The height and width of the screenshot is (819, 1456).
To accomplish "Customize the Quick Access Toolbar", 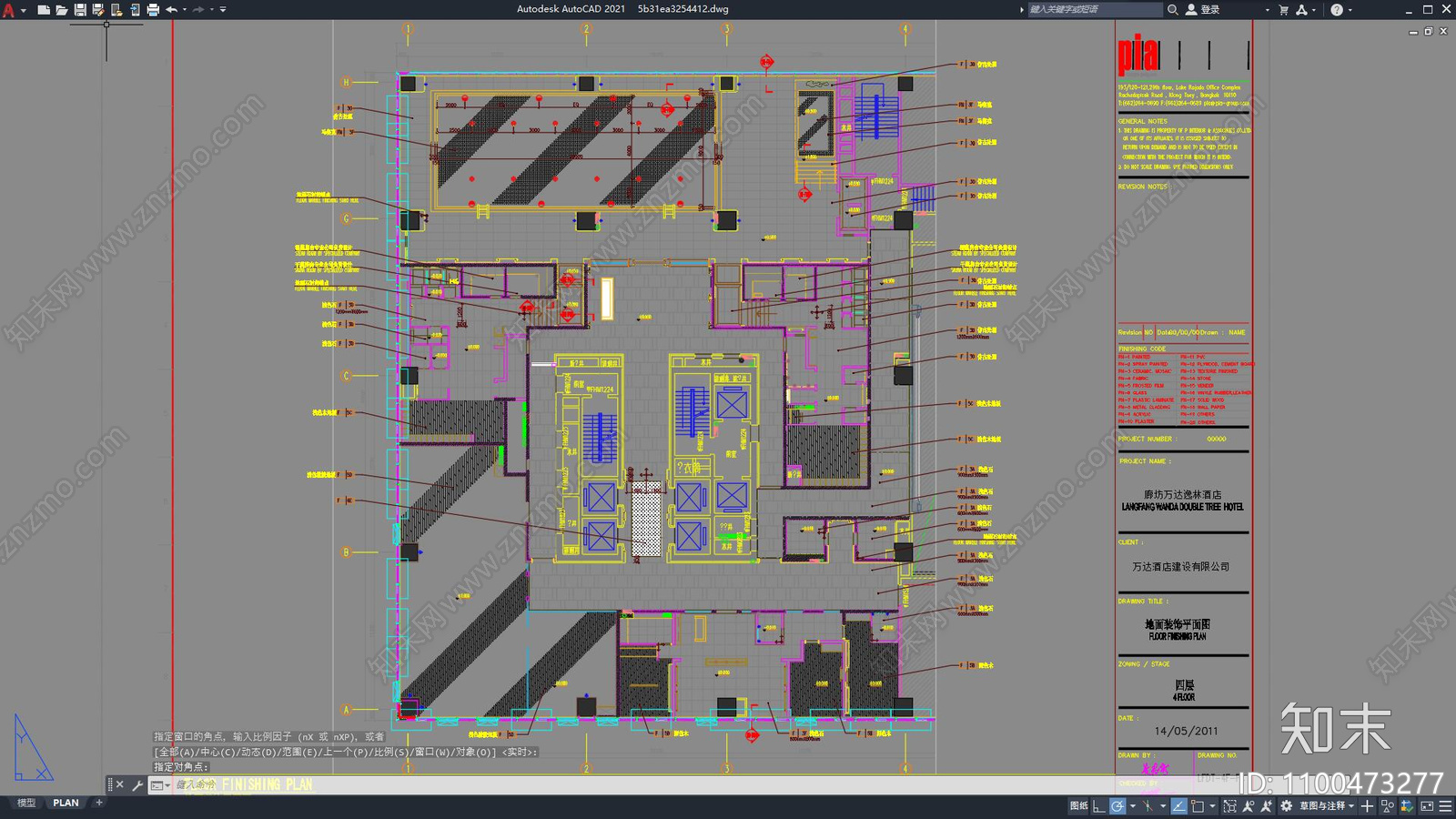I will click(223, 10).
